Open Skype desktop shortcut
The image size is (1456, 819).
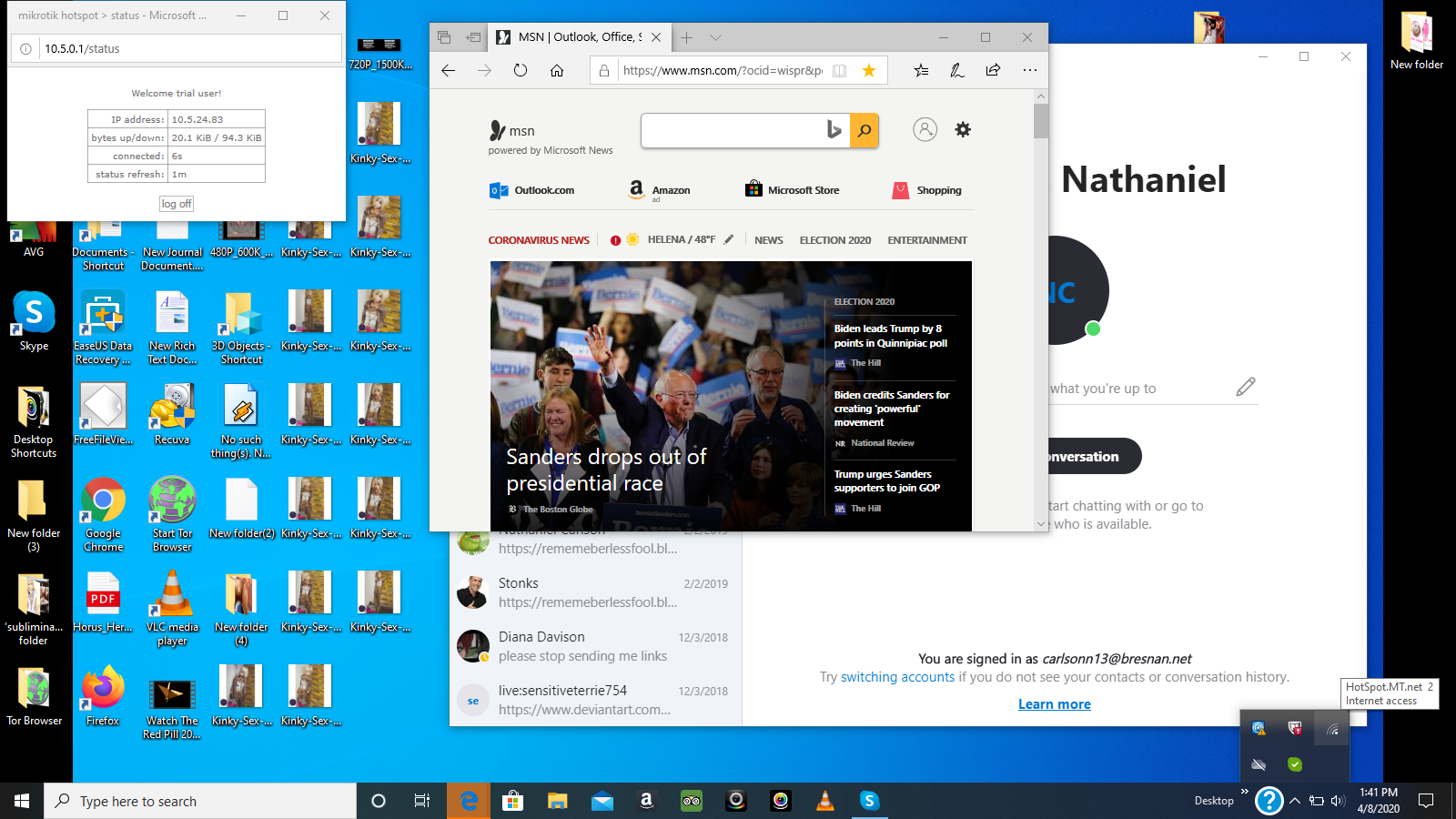point(34,321)
